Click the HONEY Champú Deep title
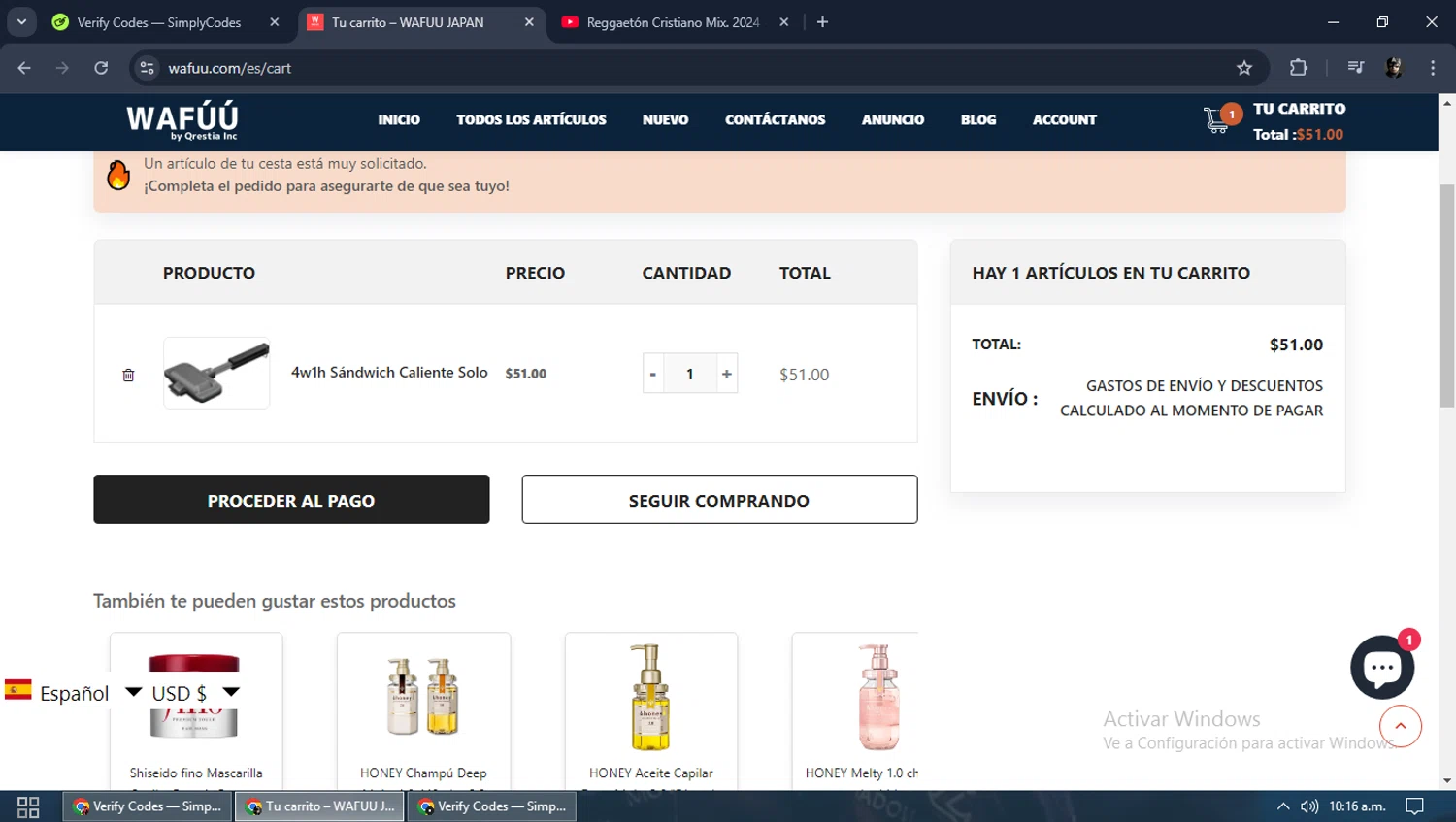The height and width of the screenshot is (822, 1456). point(423,773)
